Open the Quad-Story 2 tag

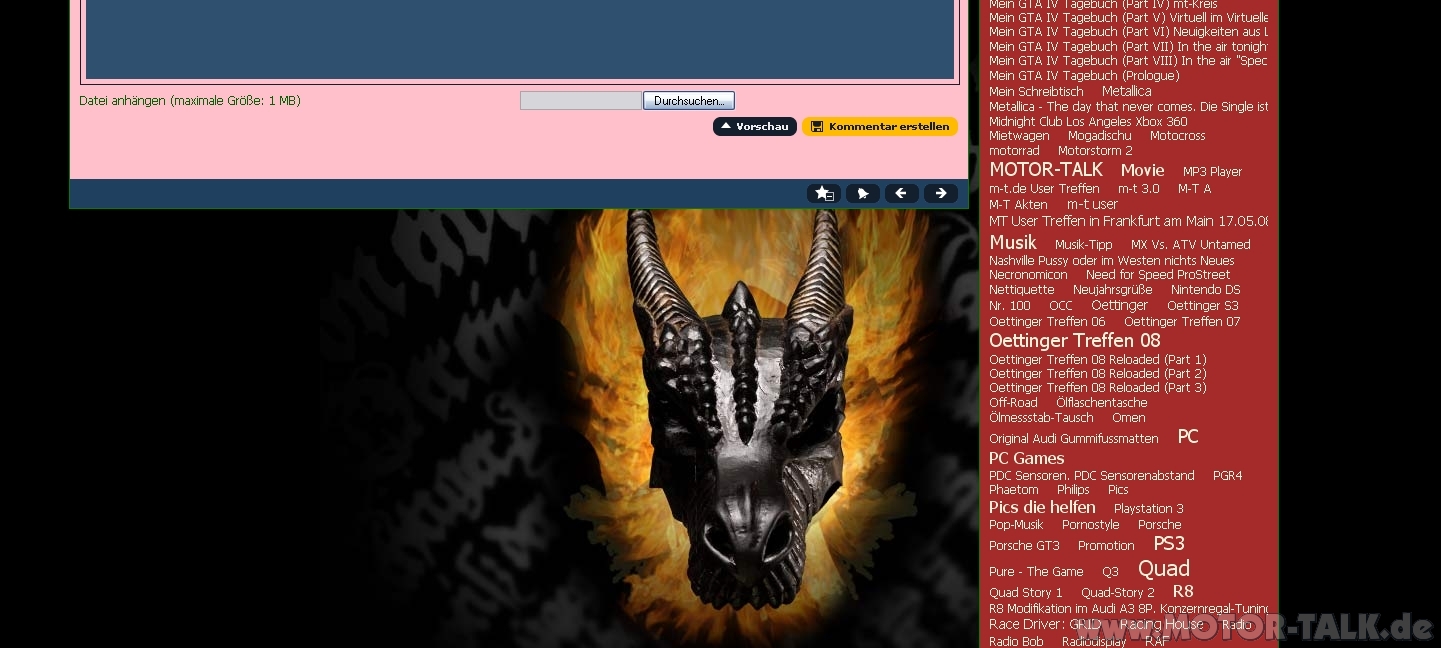tap(1118, 593)
